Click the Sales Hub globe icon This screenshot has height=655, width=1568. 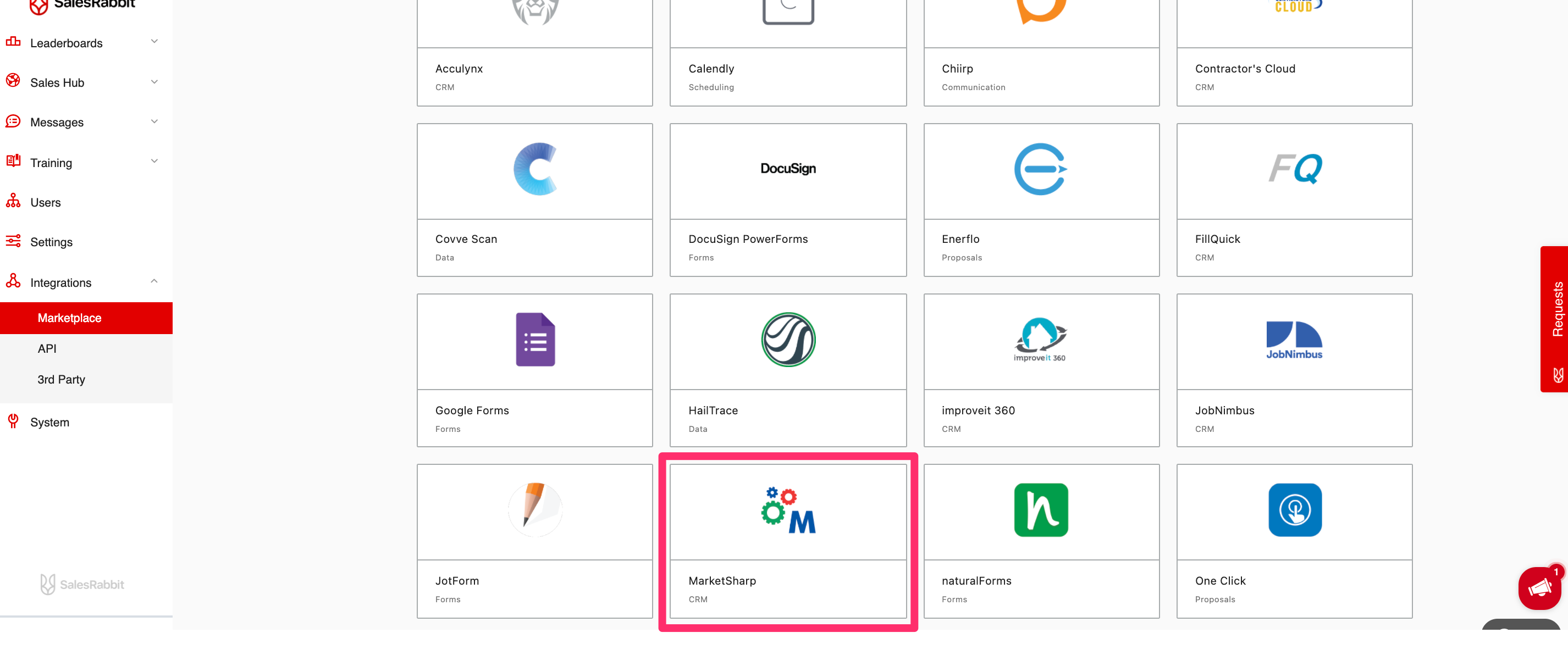[13, 81]
